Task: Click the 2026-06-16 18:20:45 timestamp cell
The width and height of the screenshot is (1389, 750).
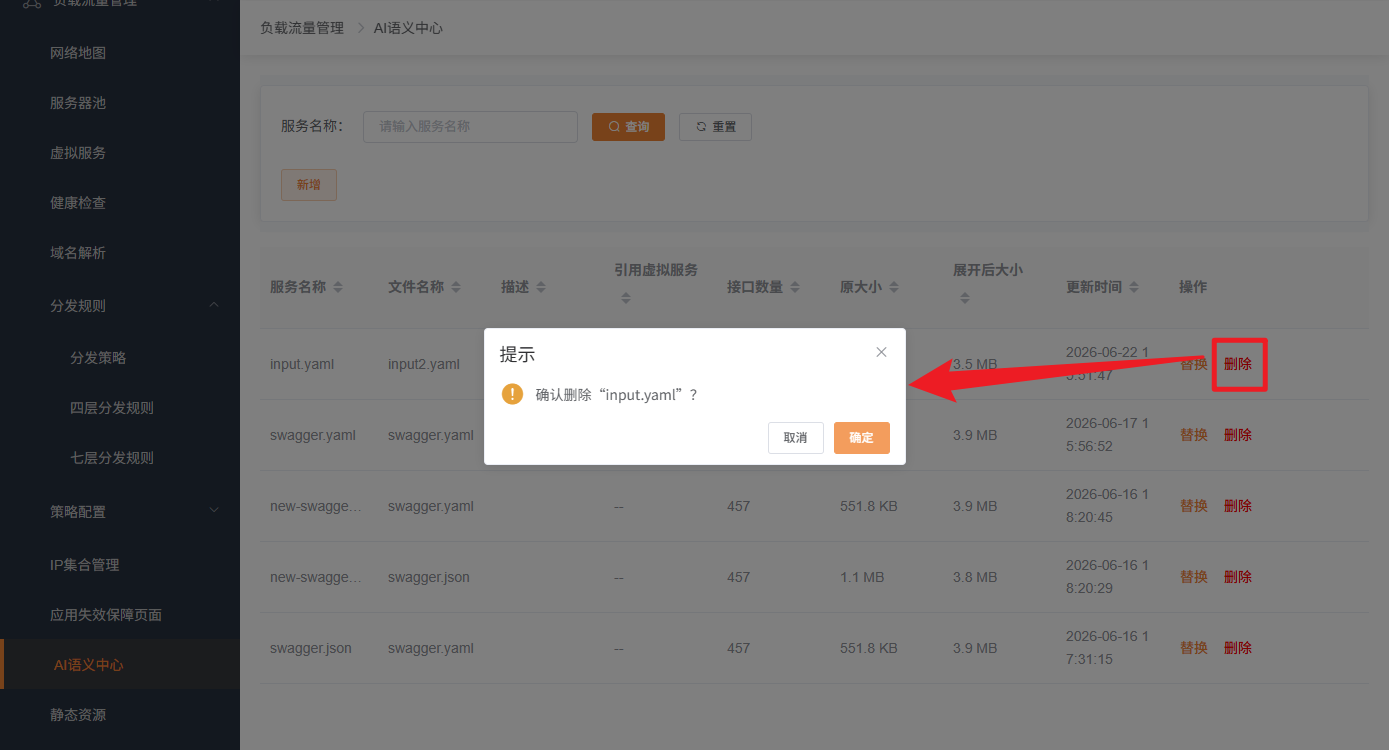Action: pos(1107,506)
